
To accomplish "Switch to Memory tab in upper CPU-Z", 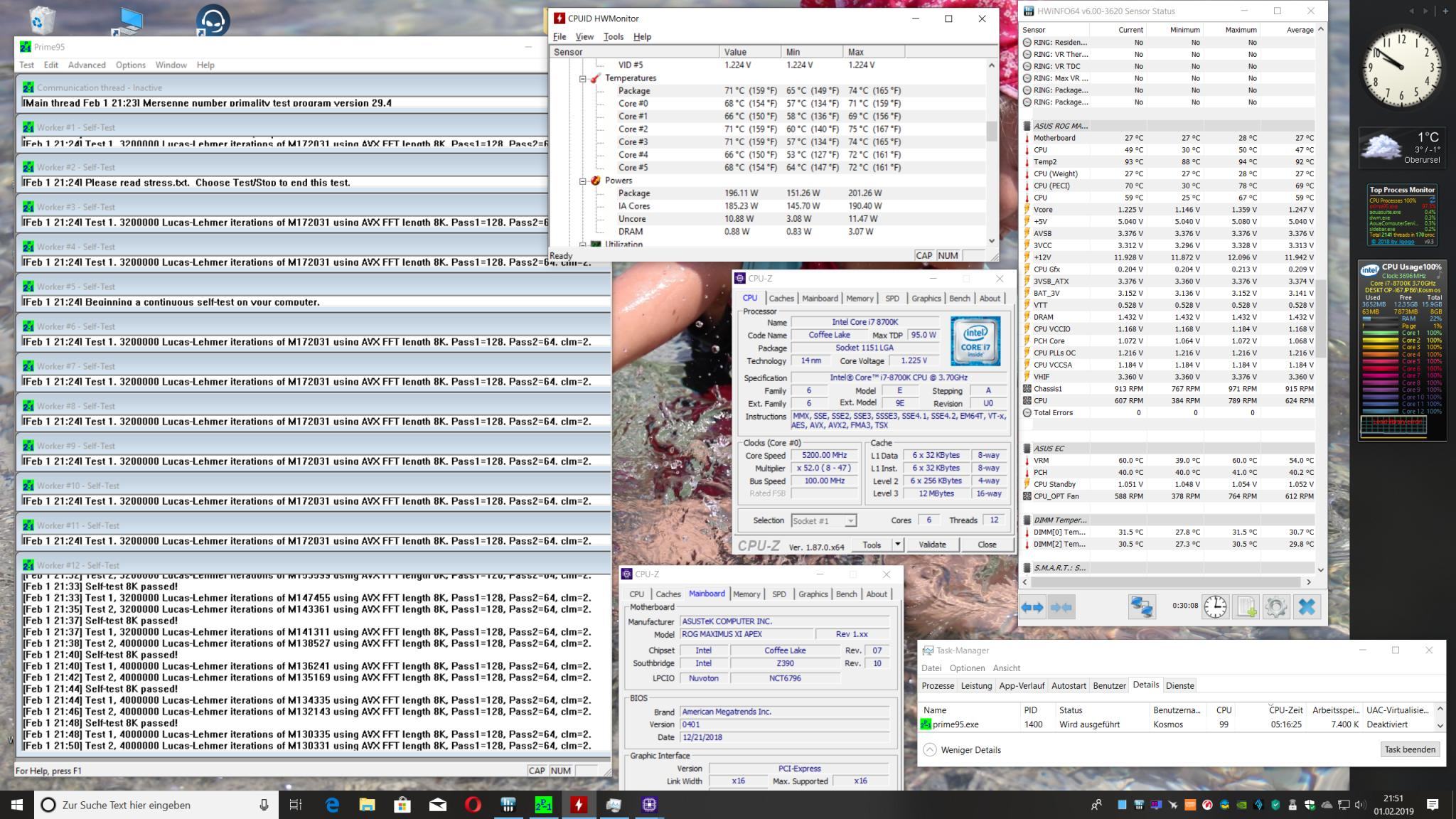I will coord(860,299).
